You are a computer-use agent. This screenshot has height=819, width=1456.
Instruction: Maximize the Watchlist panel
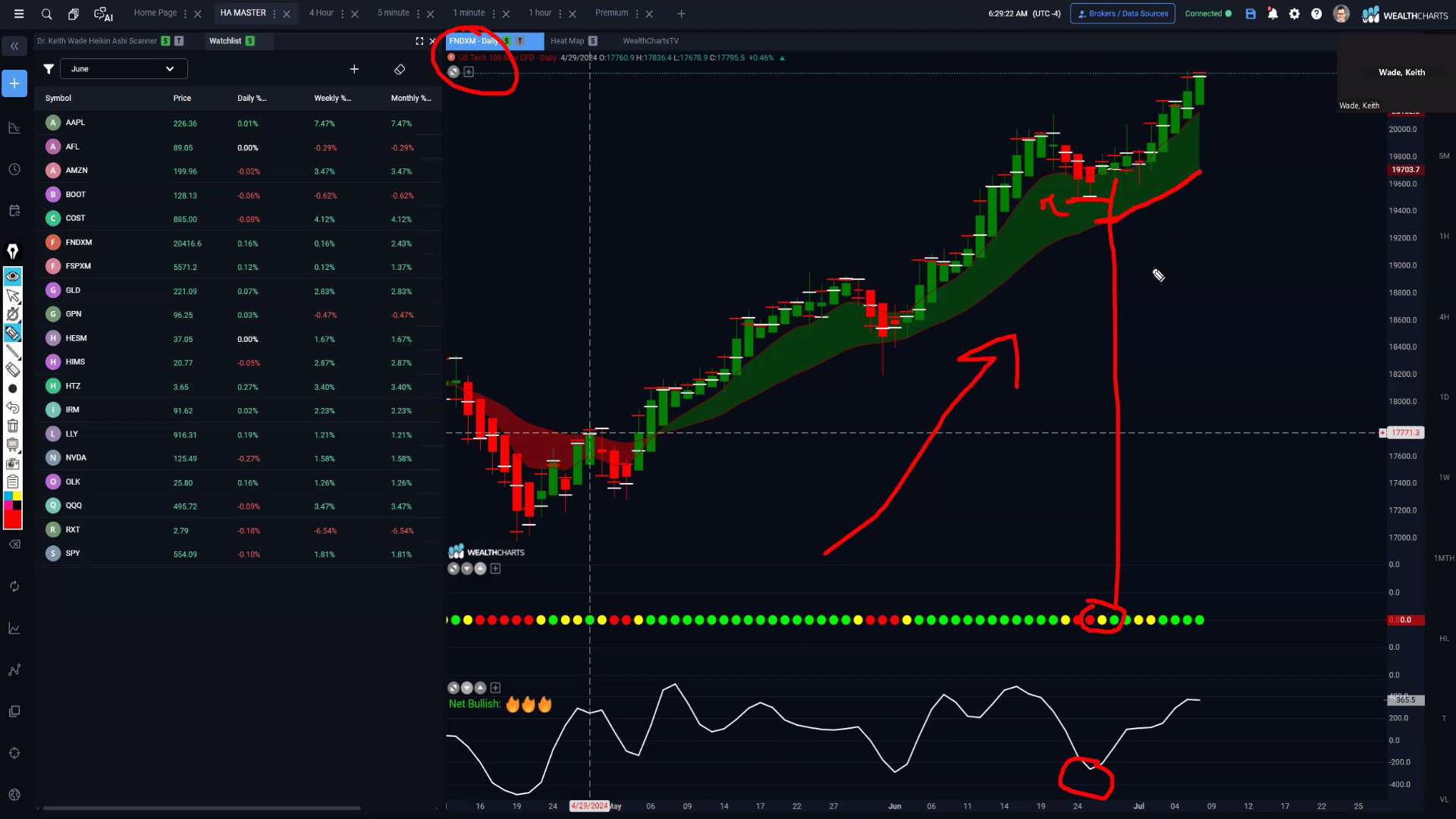click(419, 41)
